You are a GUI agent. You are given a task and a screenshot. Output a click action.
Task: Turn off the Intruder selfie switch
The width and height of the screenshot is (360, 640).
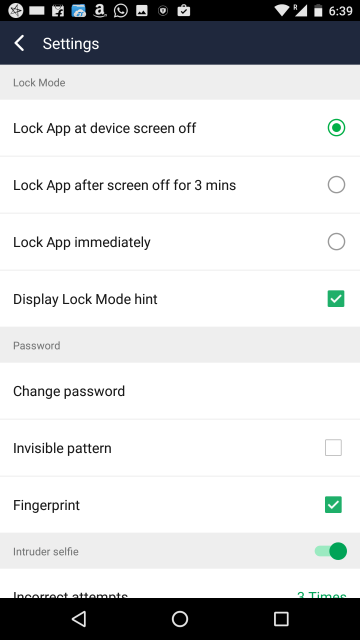tap(331, 551)
